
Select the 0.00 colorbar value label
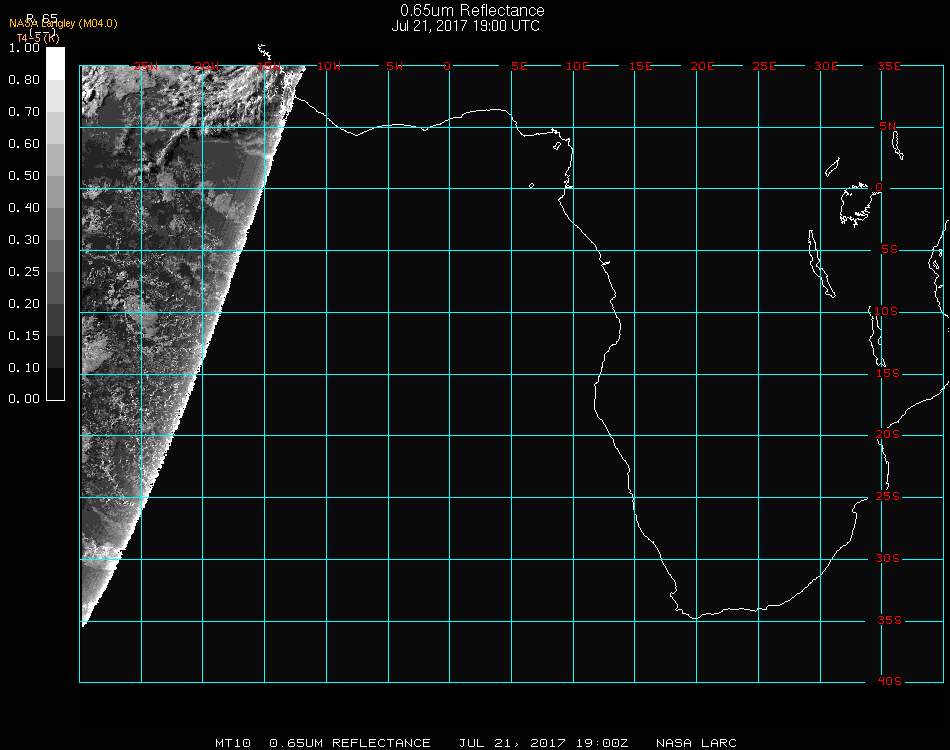point(24,399)
